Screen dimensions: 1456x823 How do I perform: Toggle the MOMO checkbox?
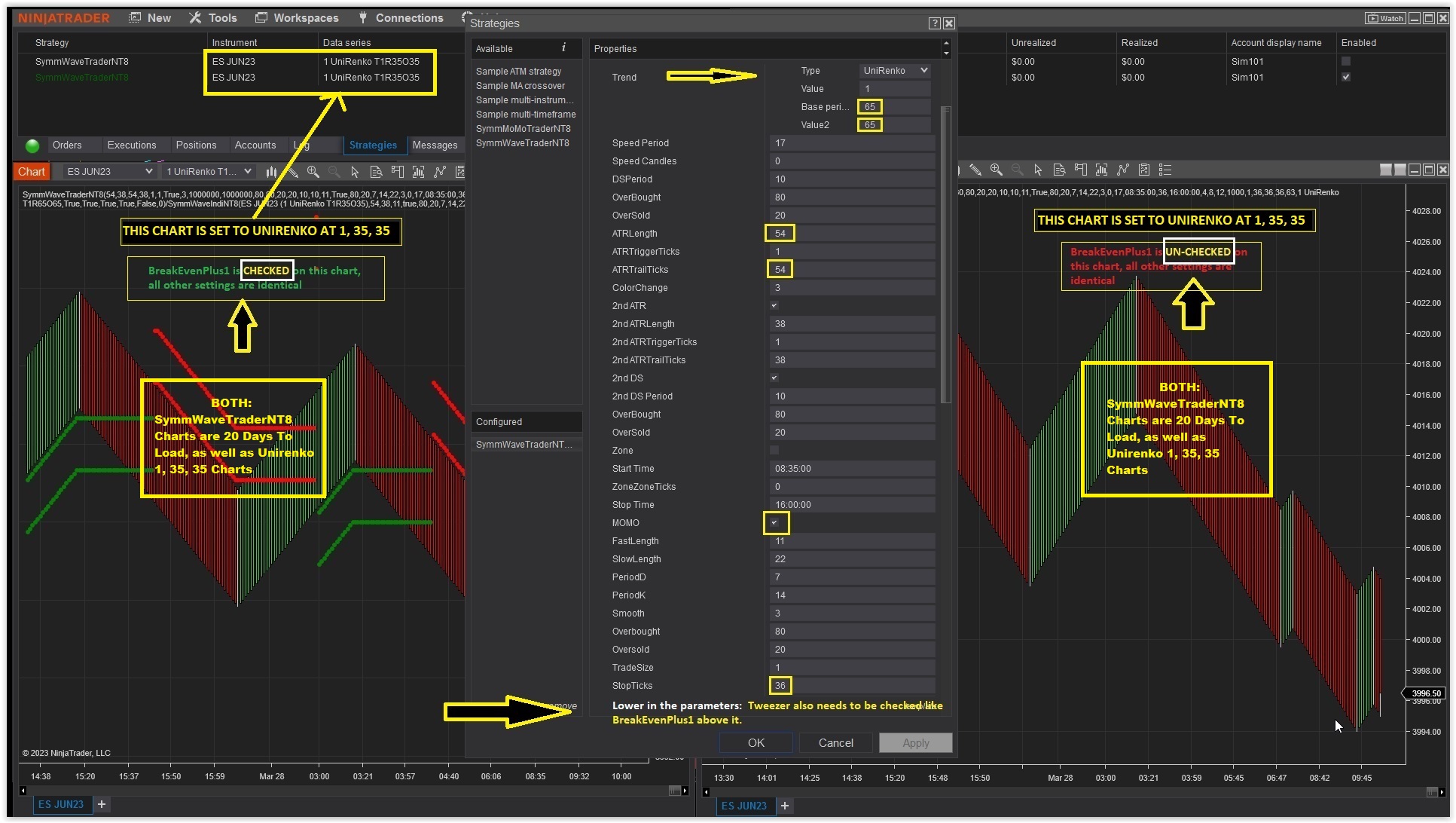click(x=774, y=523)
